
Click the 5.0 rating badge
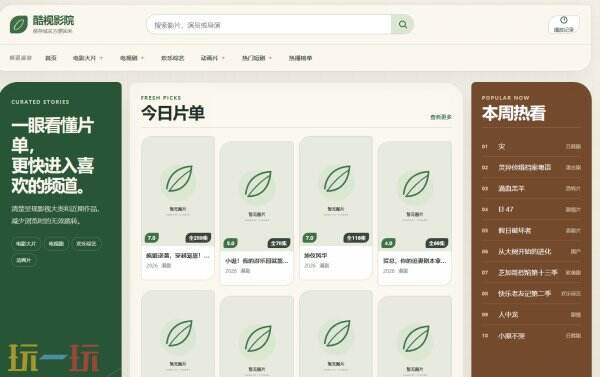click(230, 243)
